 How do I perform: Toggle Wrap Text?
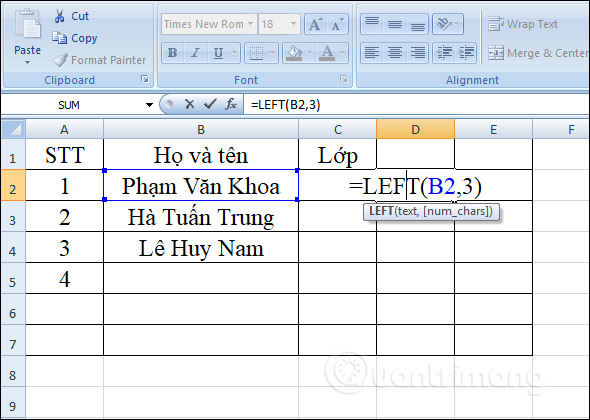tap(523, 24)
